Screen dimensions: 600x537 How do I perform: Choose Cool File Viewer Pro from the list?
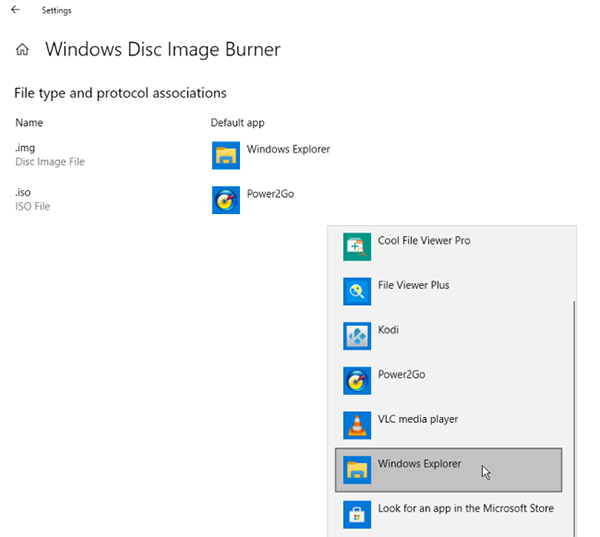tap(448, 247)
